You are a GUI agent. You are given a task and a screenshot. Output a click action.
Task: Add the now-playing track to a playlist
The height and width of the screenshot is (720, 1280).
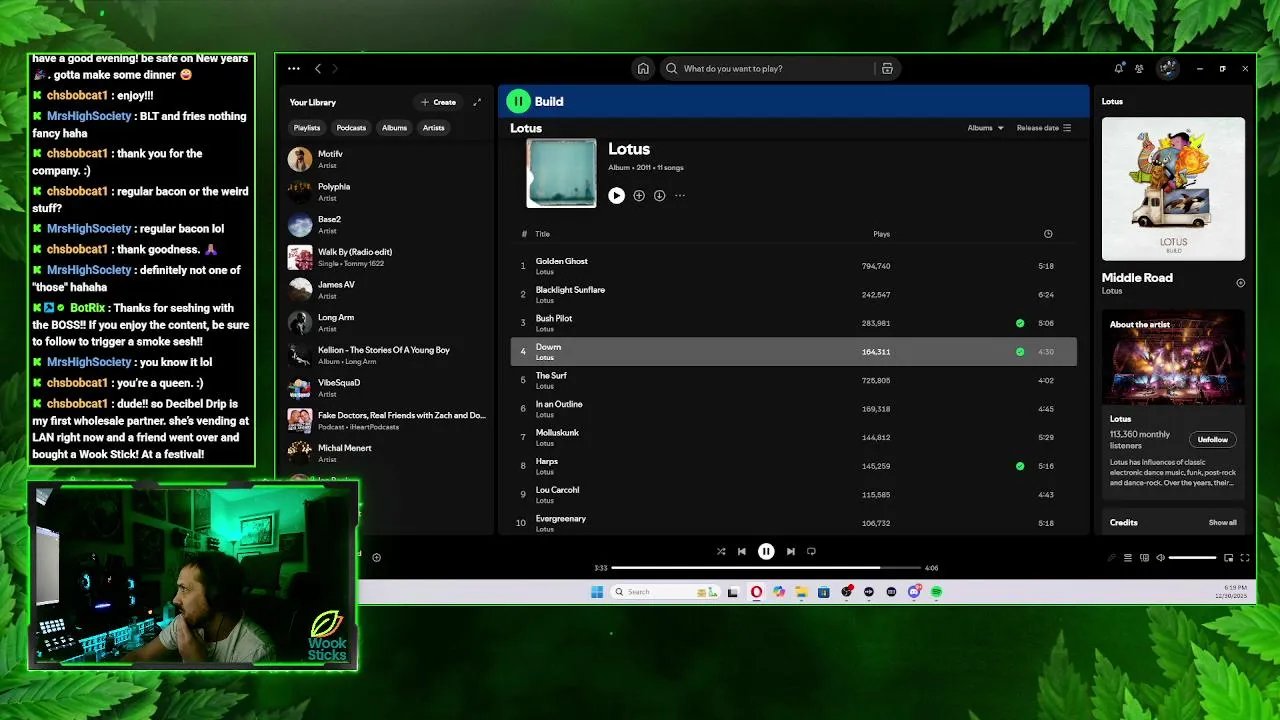(x=376, y=557)
